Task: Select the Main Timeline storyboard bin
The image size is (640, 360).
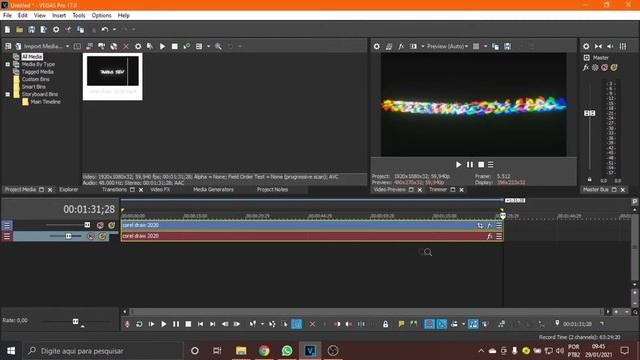Action: click(x=45, y=102)
